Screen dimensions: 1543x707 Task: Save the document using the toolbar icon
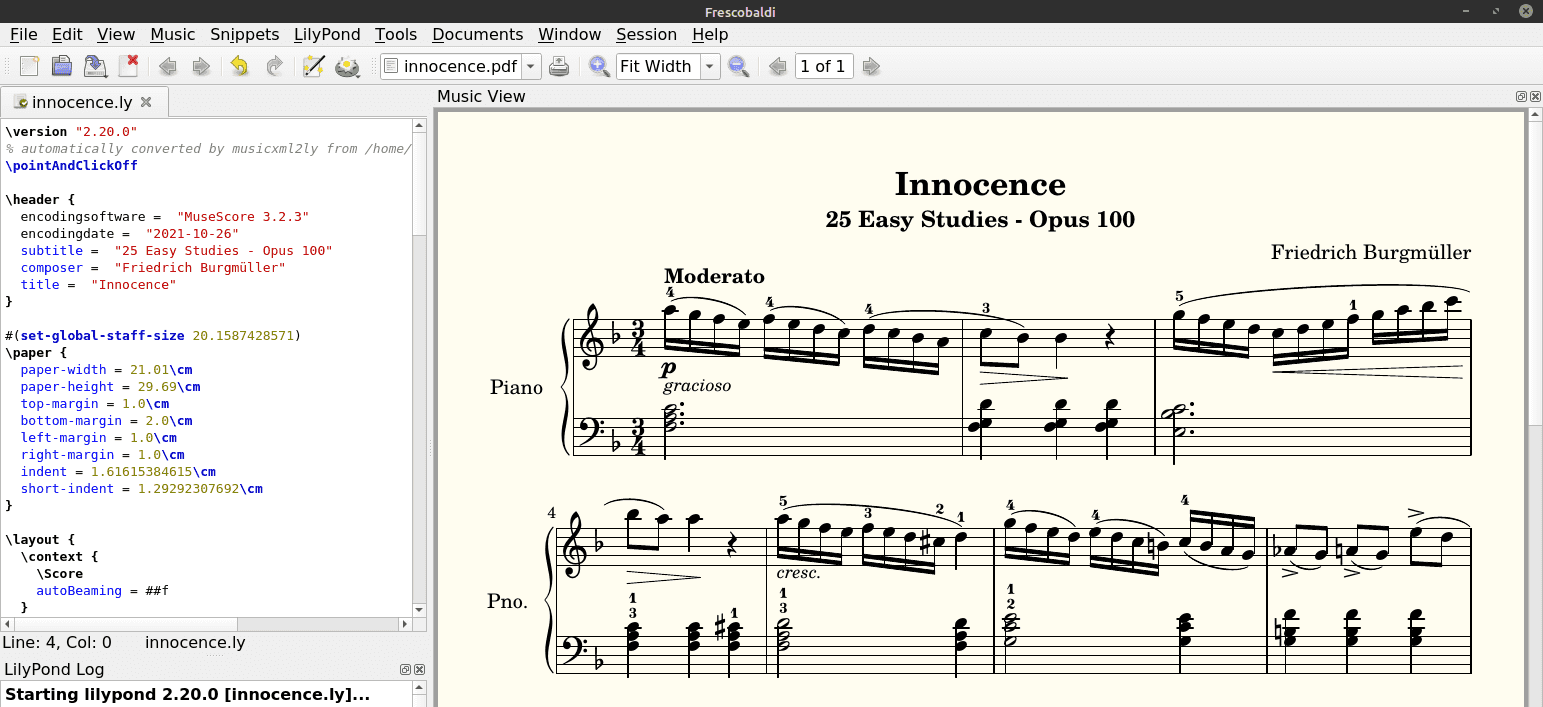(x=95, y=66)
